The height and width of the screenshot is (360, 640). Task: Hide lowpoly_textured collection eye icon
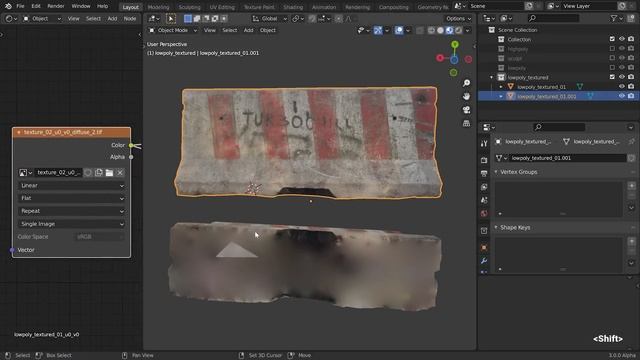[622, 77]
